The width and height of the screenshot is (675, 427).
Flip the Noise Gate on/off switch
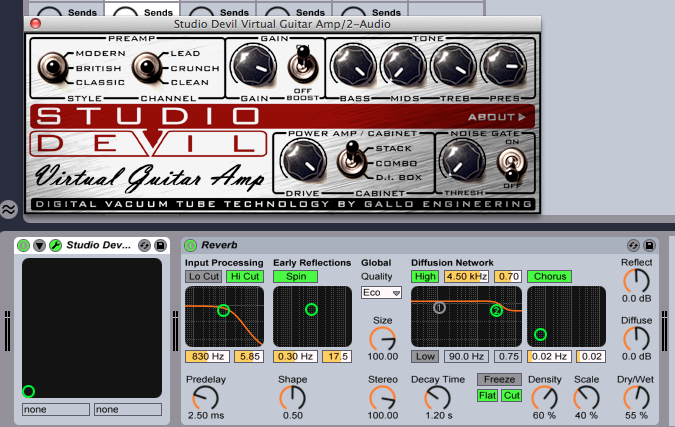[x=512, y=164]
